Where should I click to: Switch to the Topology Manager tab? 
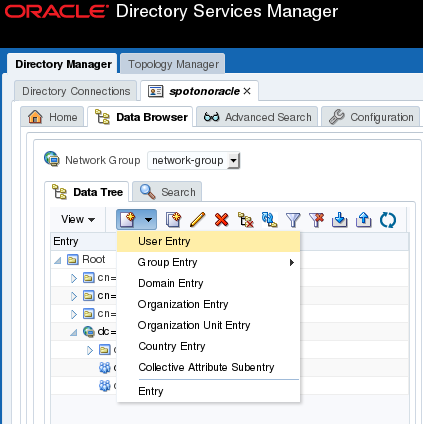(x=173, y=64)
